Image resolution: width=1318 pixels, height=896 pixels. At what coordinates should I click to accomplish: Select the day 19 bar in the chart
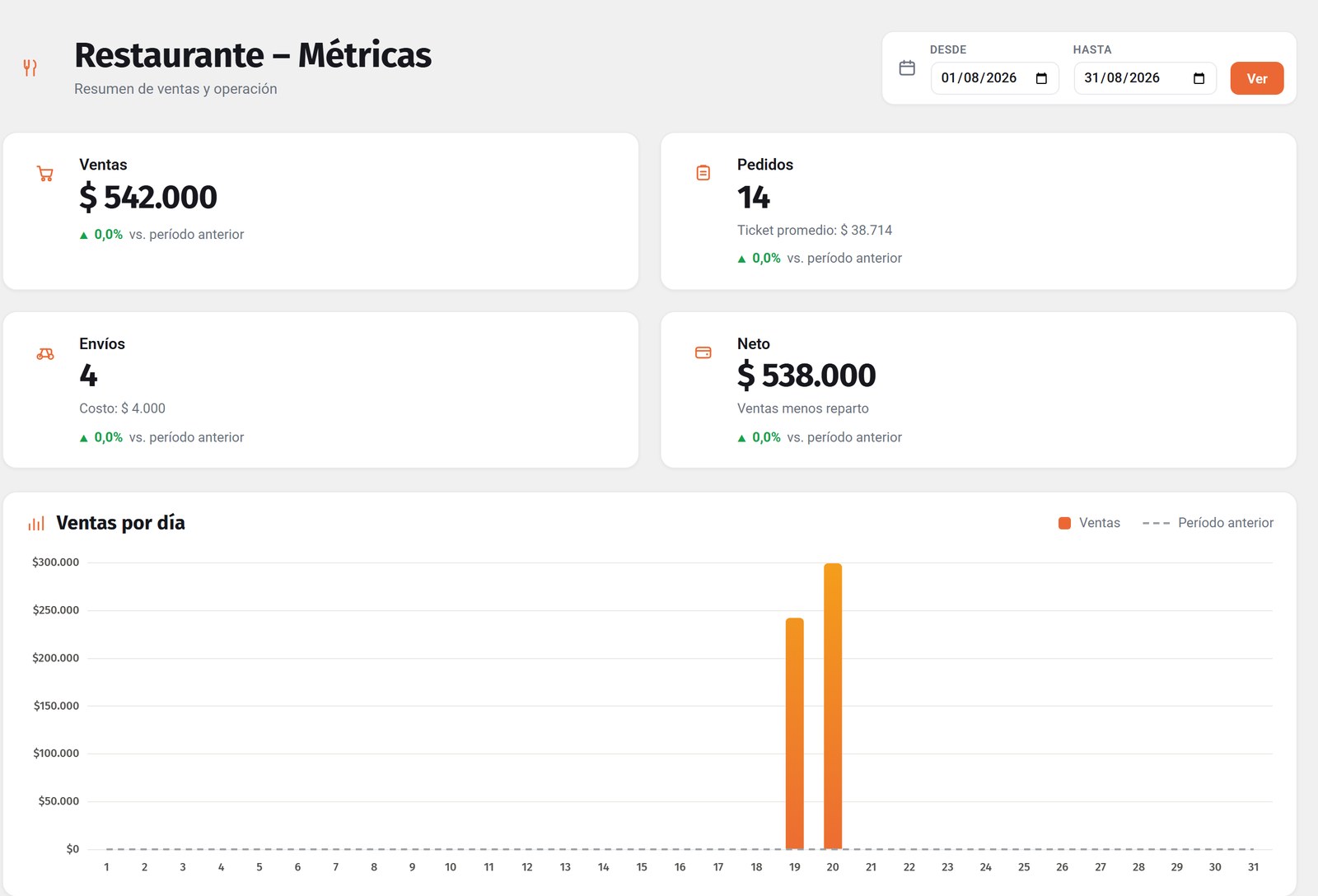point(794,734)
